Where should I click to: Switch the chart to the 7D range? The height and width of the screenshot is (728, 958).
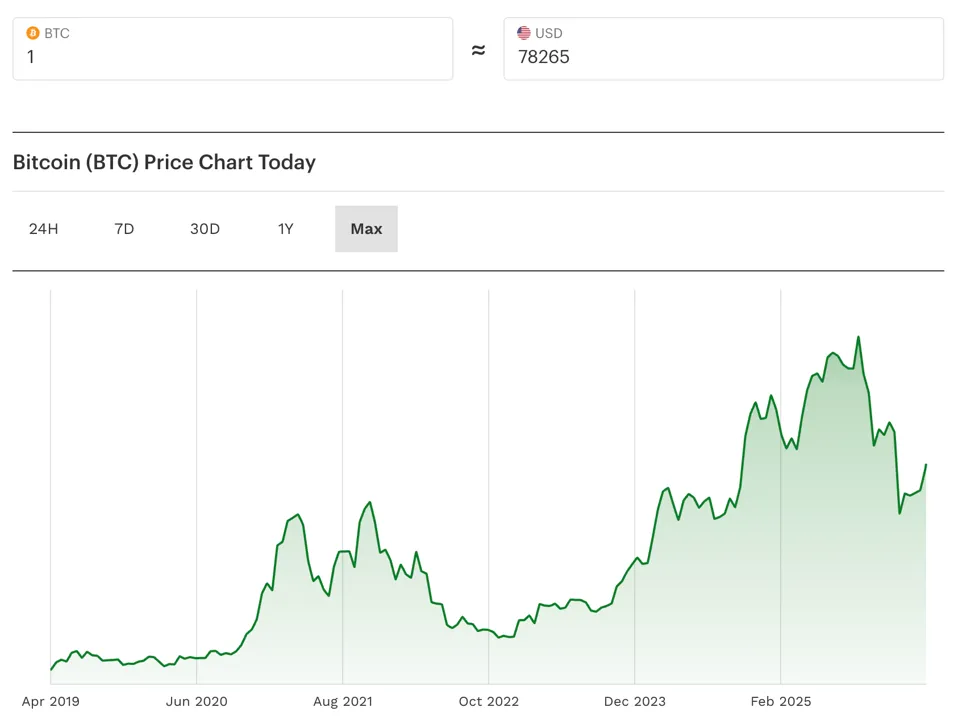[124, 229]
